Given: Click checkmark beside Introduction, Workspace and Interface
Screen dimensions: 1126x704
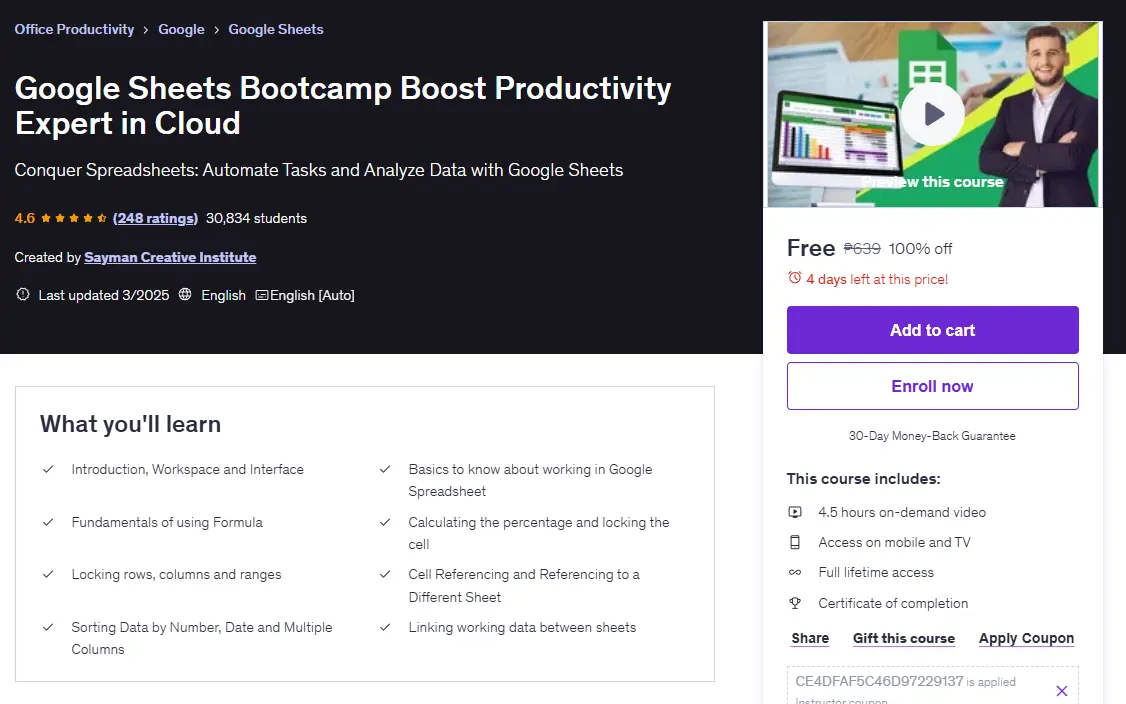Looking at the screenshot, I should (48, 469).
